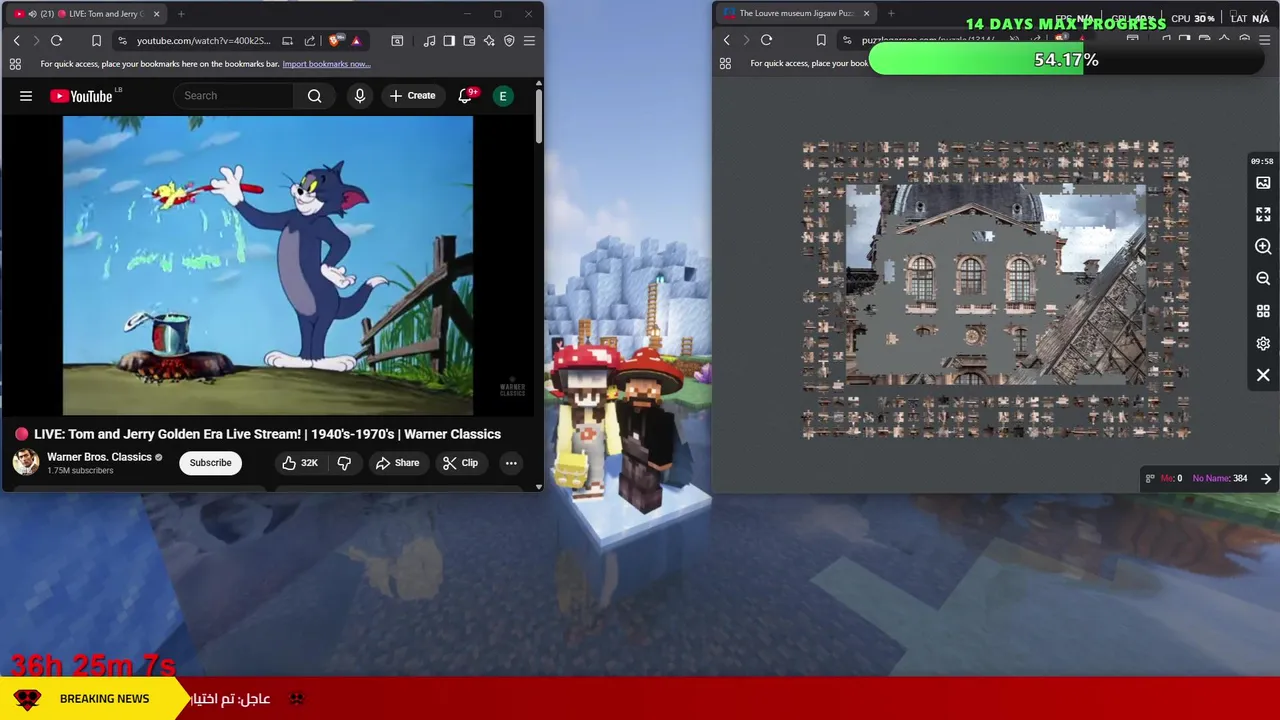Click the BREAKING NEWS label
The image size is (1280, 720).
tap(104, 699)
